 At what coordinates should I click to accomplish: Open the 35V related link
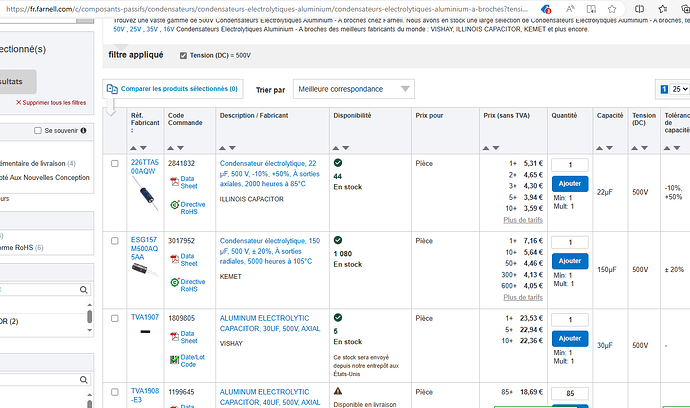[x=152, y=29]
